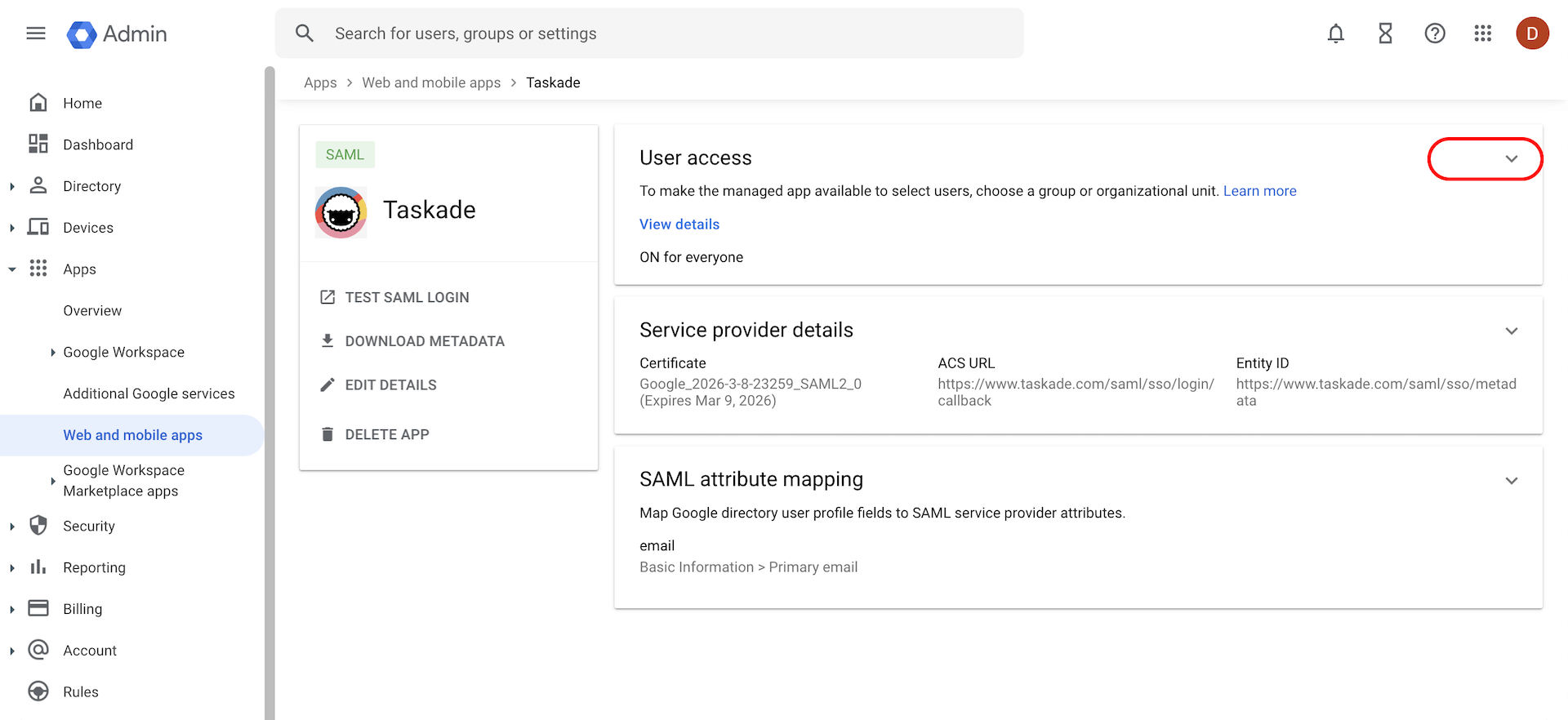
Task: Focus the search users, groups or settings field
Action: pyautogui.click(x=649, y=33)
